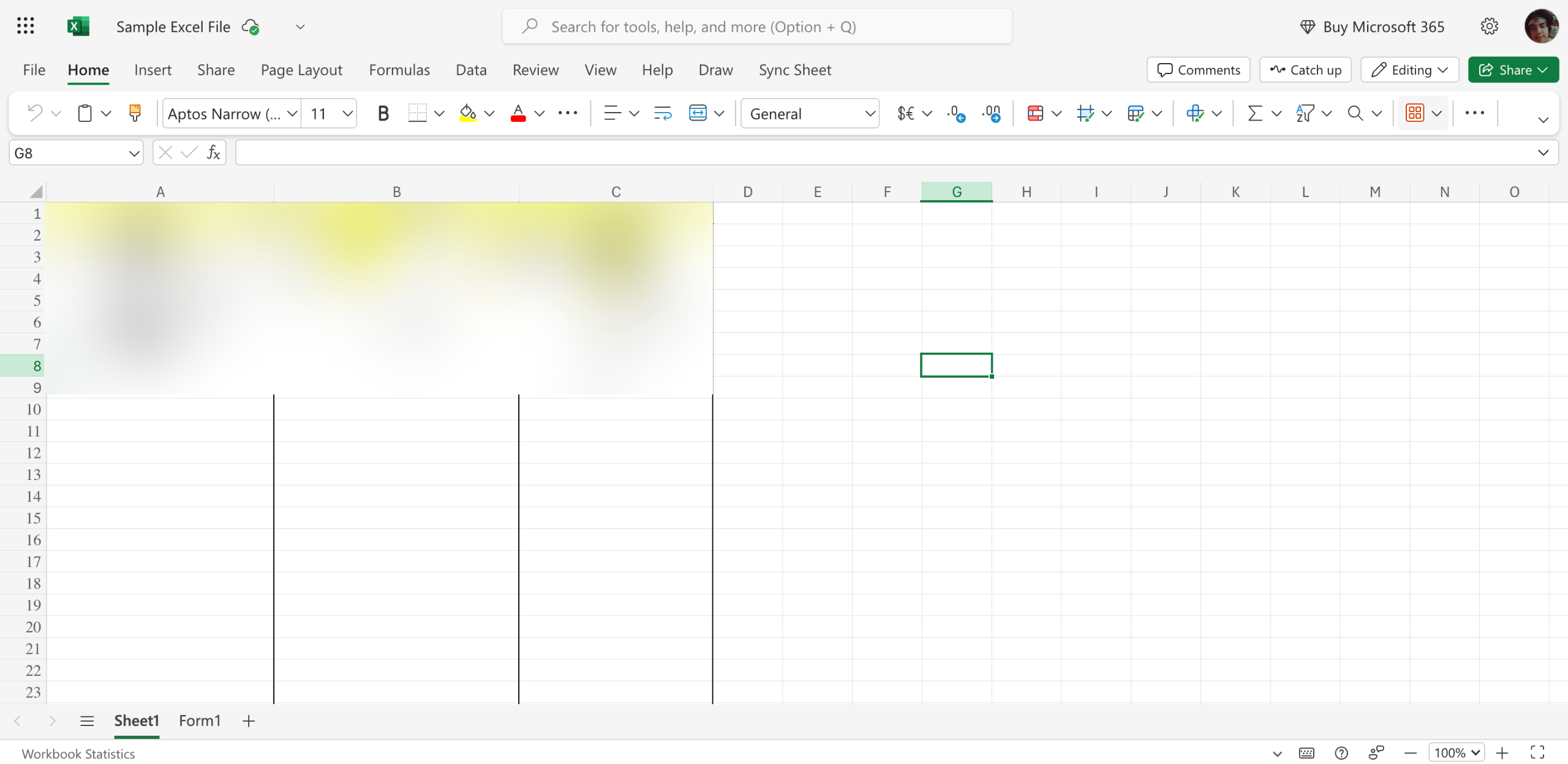Image resolution: width=1568 pixels, height=764 pixels.
Task: Click the Sort & Filter icon
Action: tap(1305, 113)
